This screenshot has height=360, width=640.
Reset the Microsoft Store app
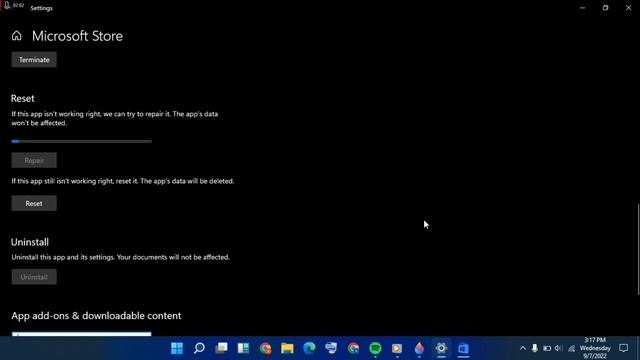[x=34, y=203]
